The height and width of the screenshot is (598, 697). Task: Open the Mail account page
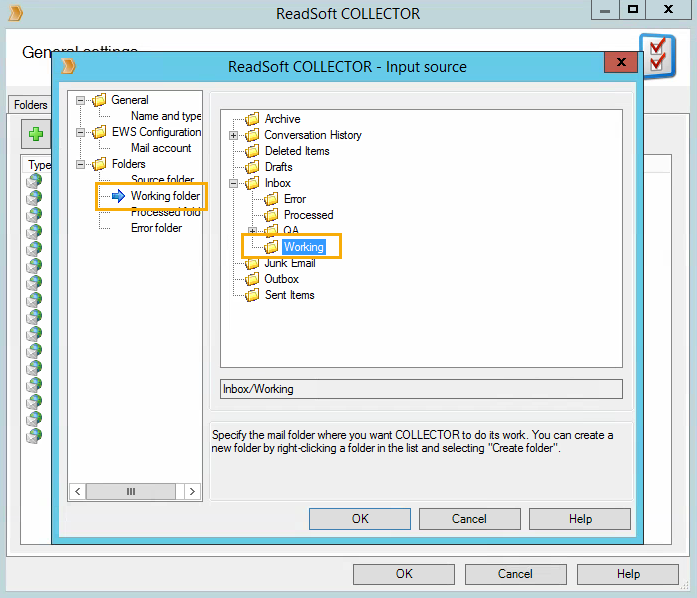(161, 148)
